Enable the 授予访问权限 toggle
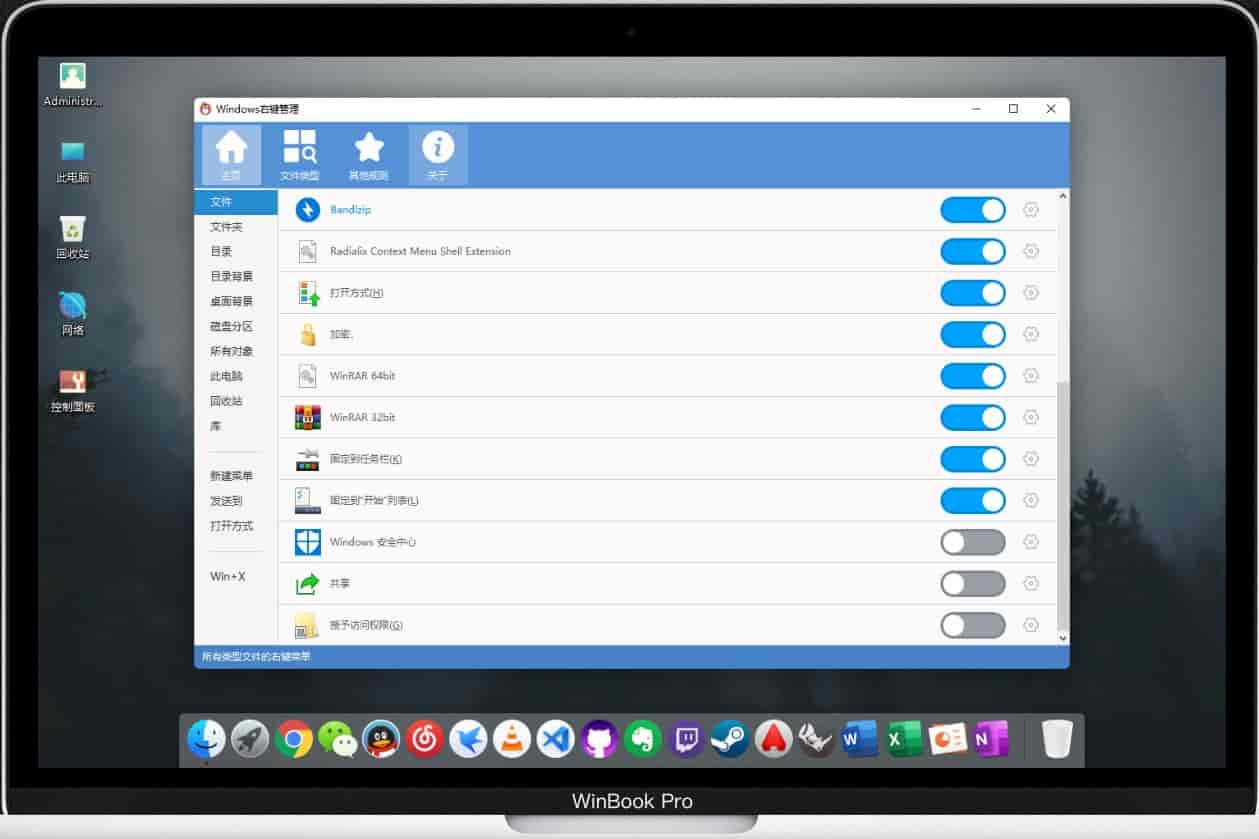Viewport: 1259px width, 839px height. coord(973,625)
